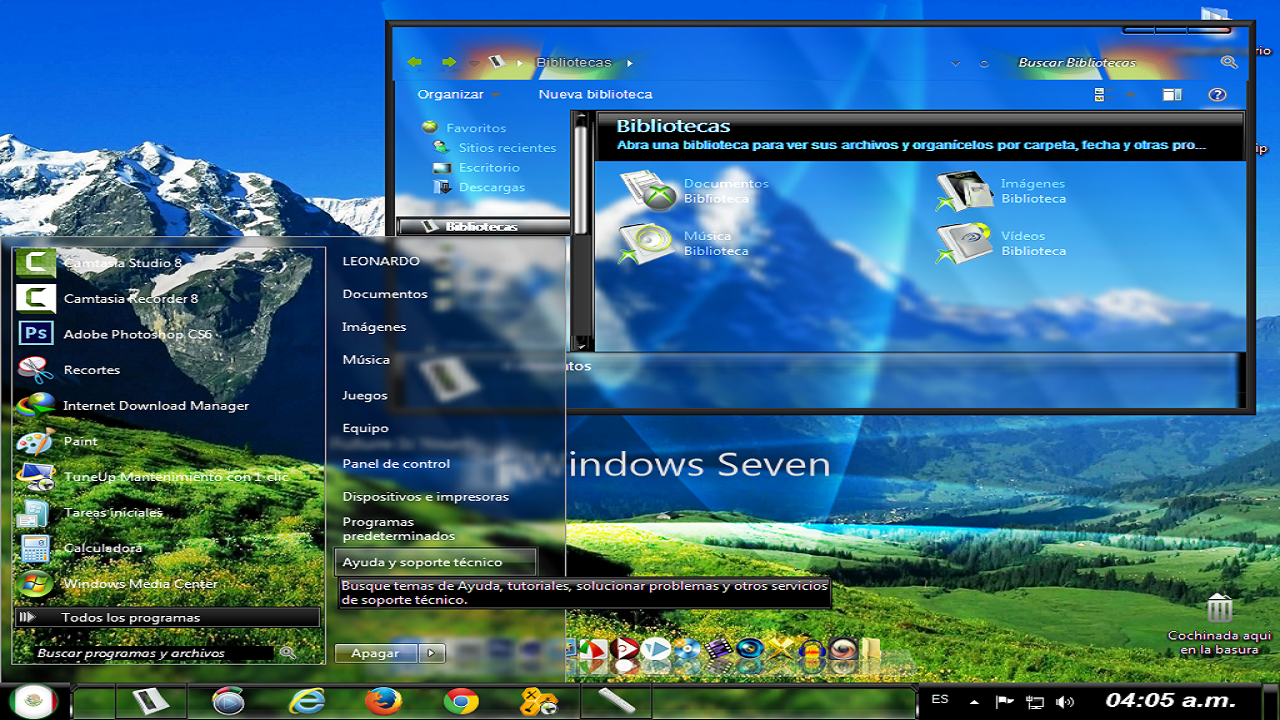
Task: Select Favoritos in navigation pane
Action: point(476,128)
